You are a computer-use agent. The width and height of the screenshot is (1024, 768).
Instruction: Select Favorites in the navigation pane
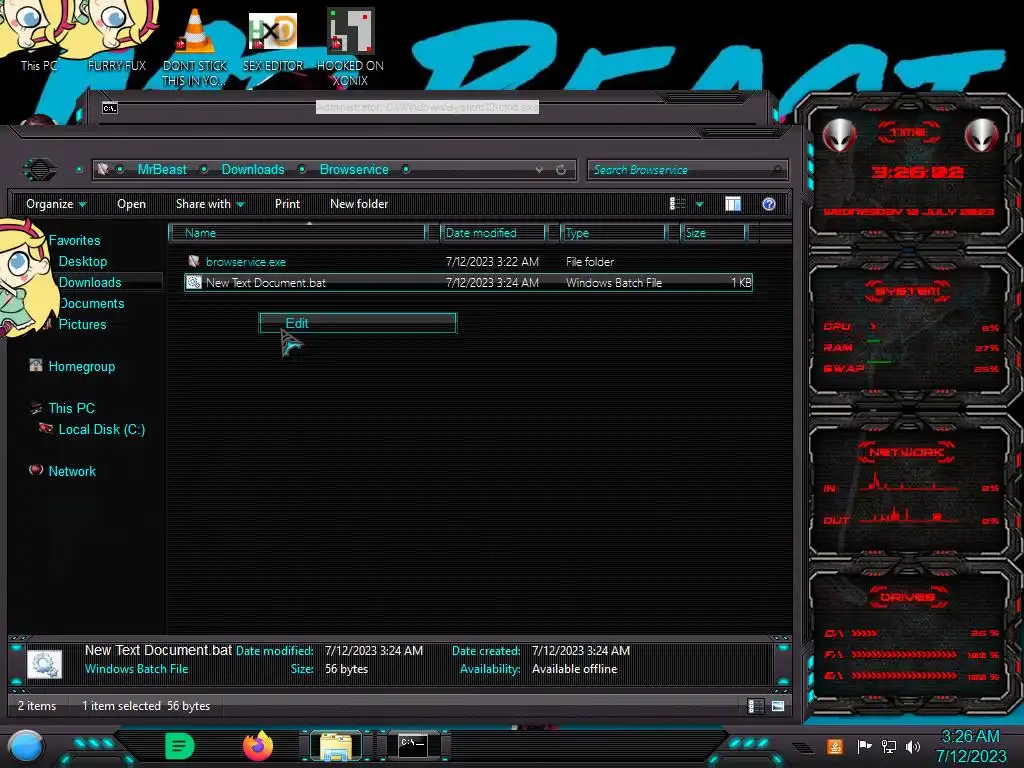pos(74,240)
